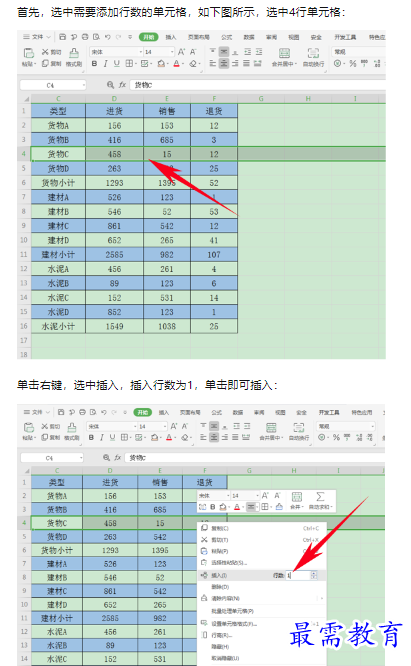This screenshot has height=666, width=411.
Task: Click Cut (剪切) in upper spreadsheet ribbon
Action: [x=51, y=52]
